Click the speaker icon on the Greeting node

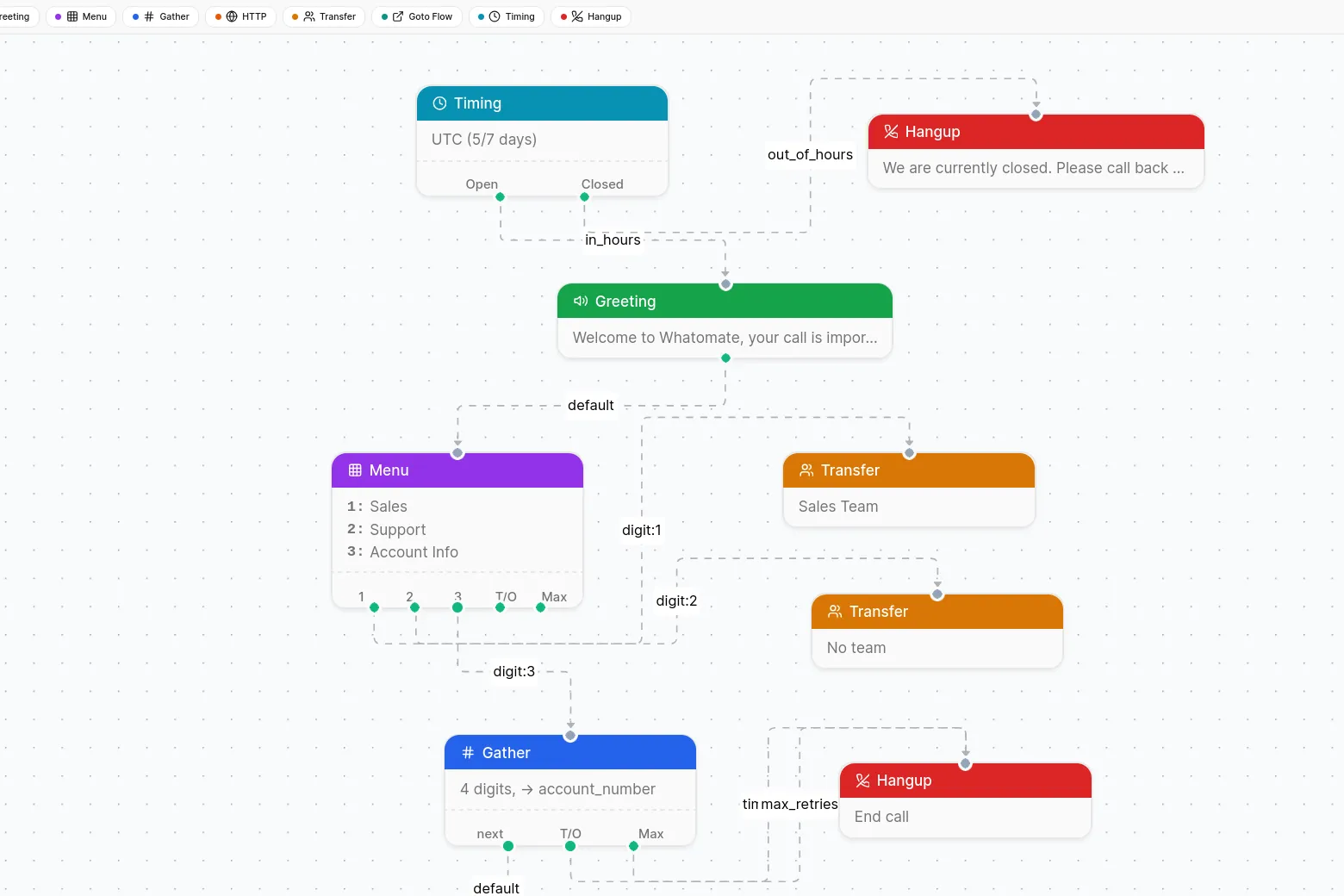coord(581,302)
